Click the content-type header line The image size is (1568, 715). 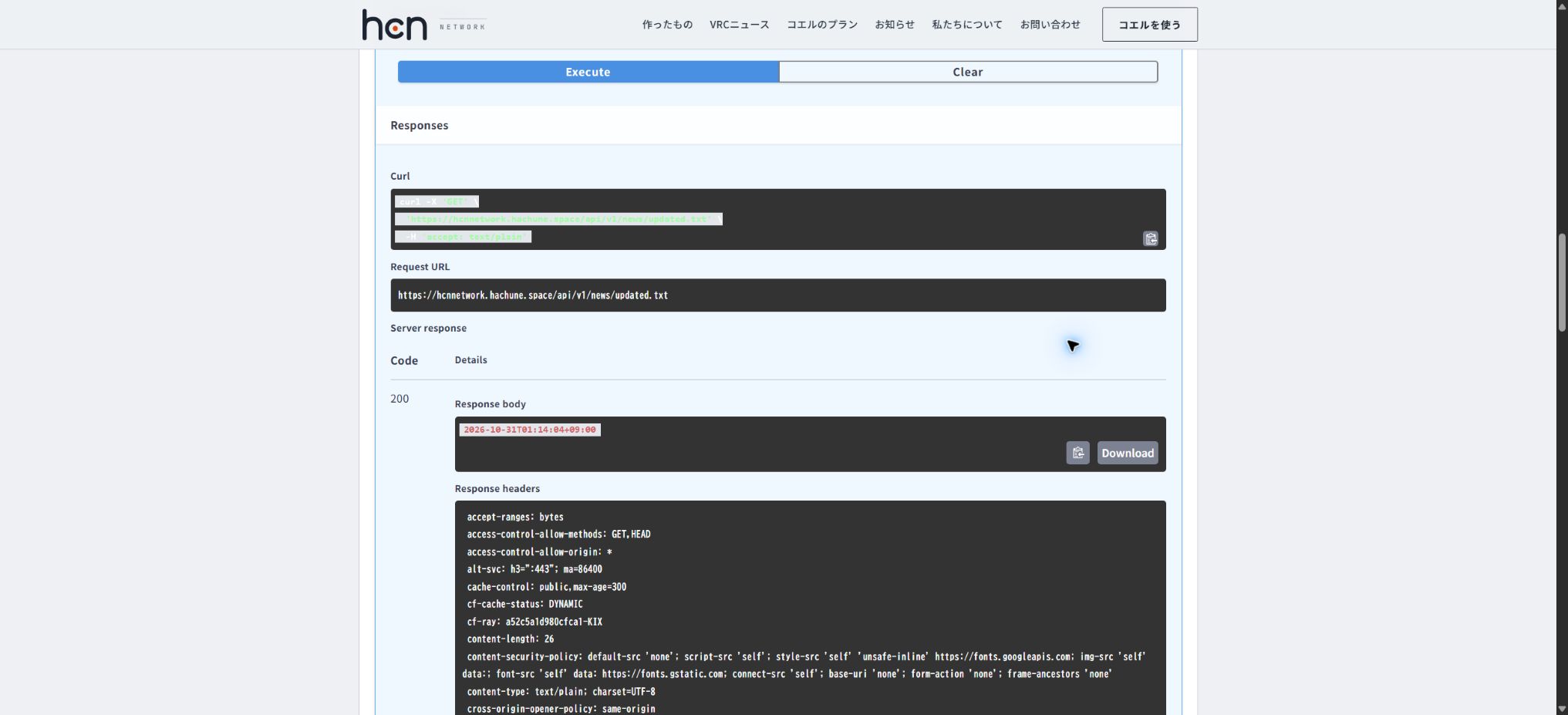[x=561, y=692]
